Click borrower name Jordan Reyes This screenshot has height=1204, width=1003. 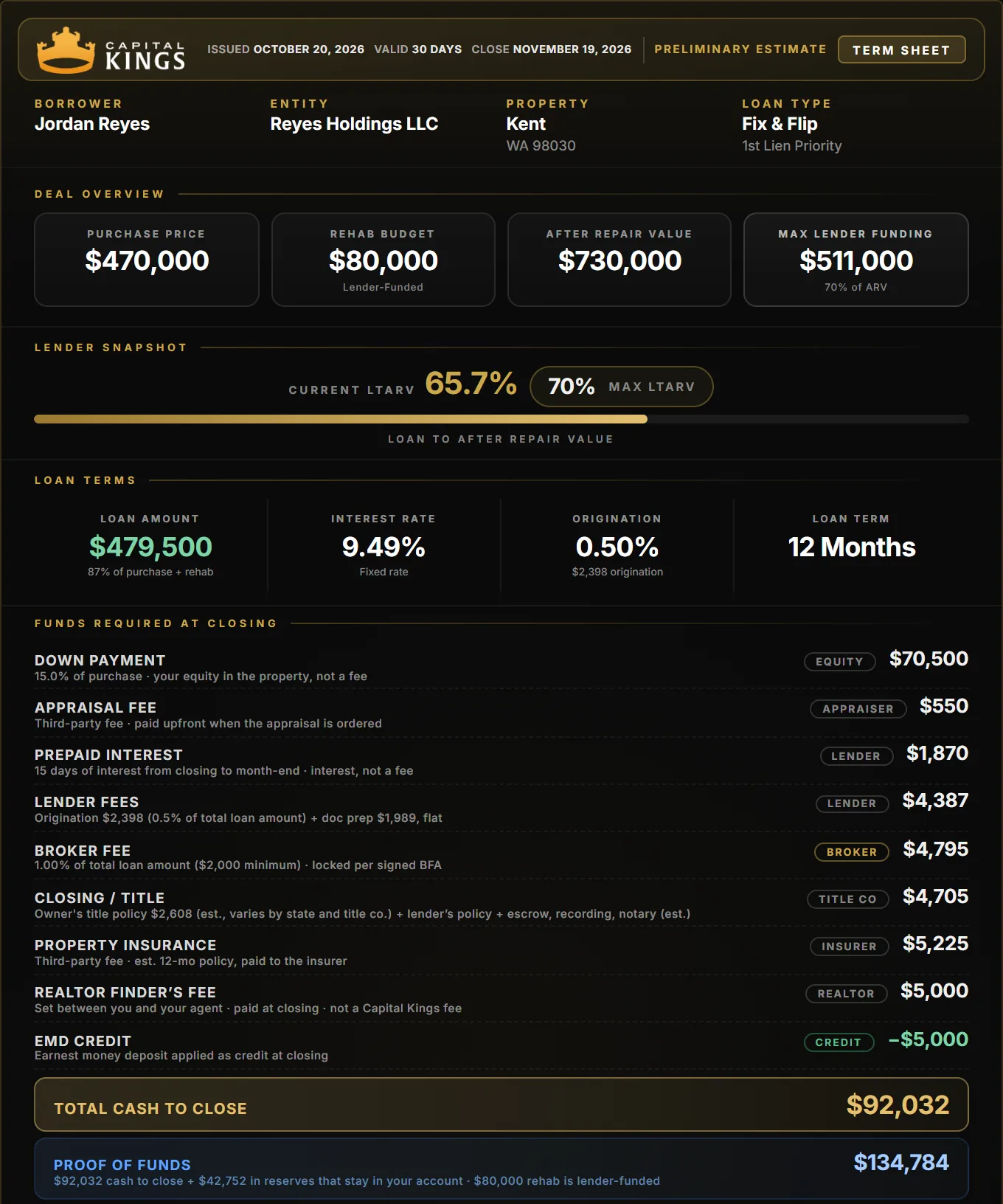click(92, 124)
